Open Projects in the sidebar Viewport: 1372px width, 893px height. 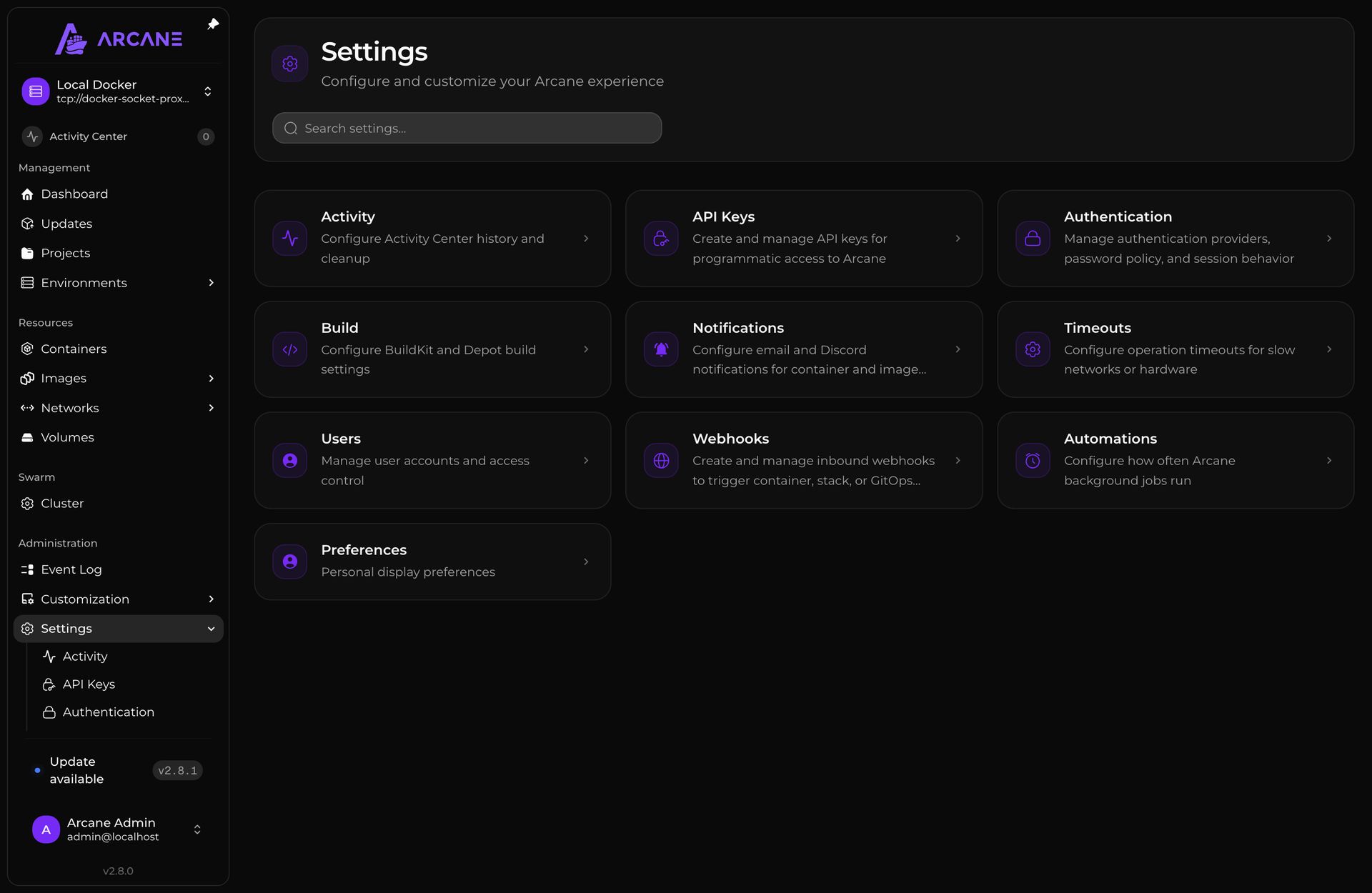(x=119, y=253)
